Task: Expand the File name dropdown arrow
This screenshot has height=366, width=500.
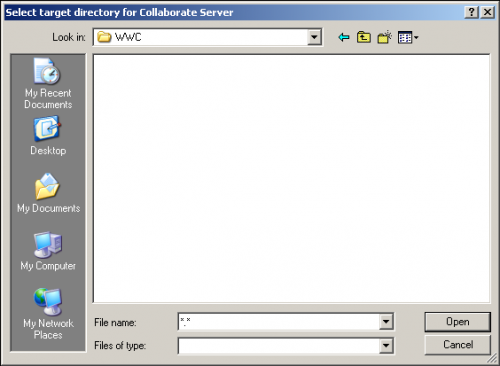Action: tap(386, 322)
